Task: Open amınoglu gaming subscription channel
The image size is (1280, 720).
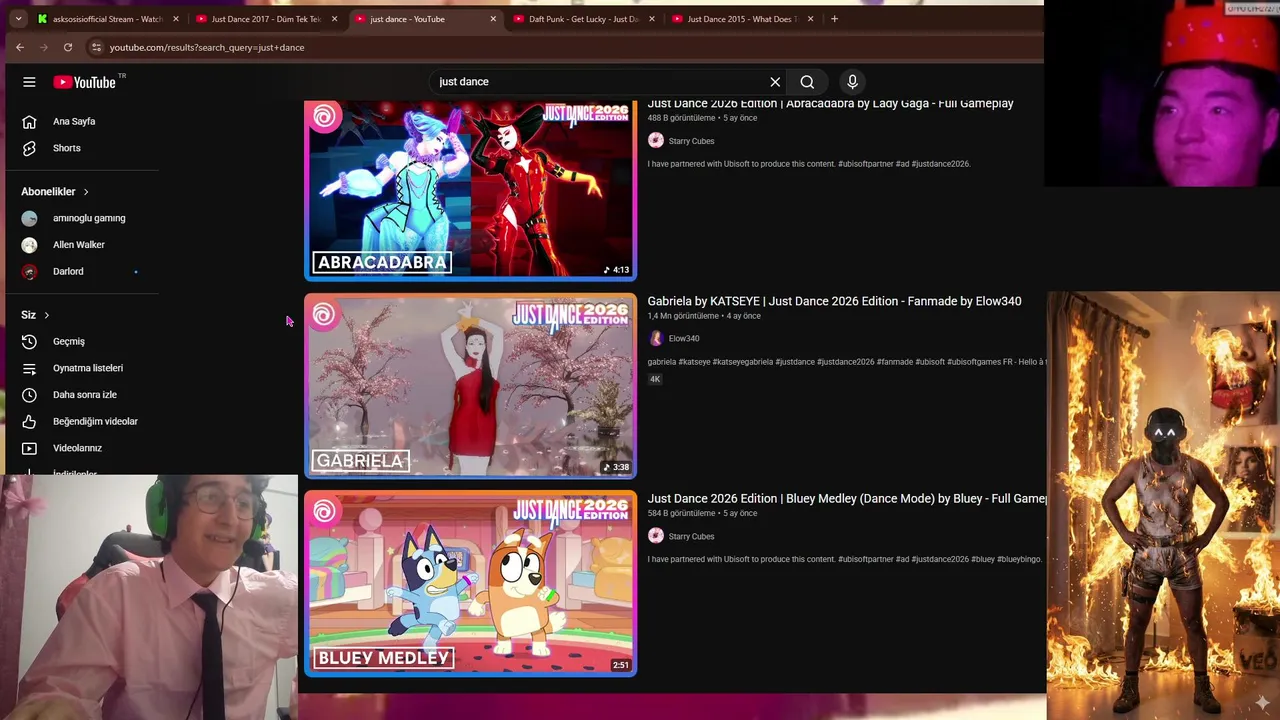Action: (89, 218)
